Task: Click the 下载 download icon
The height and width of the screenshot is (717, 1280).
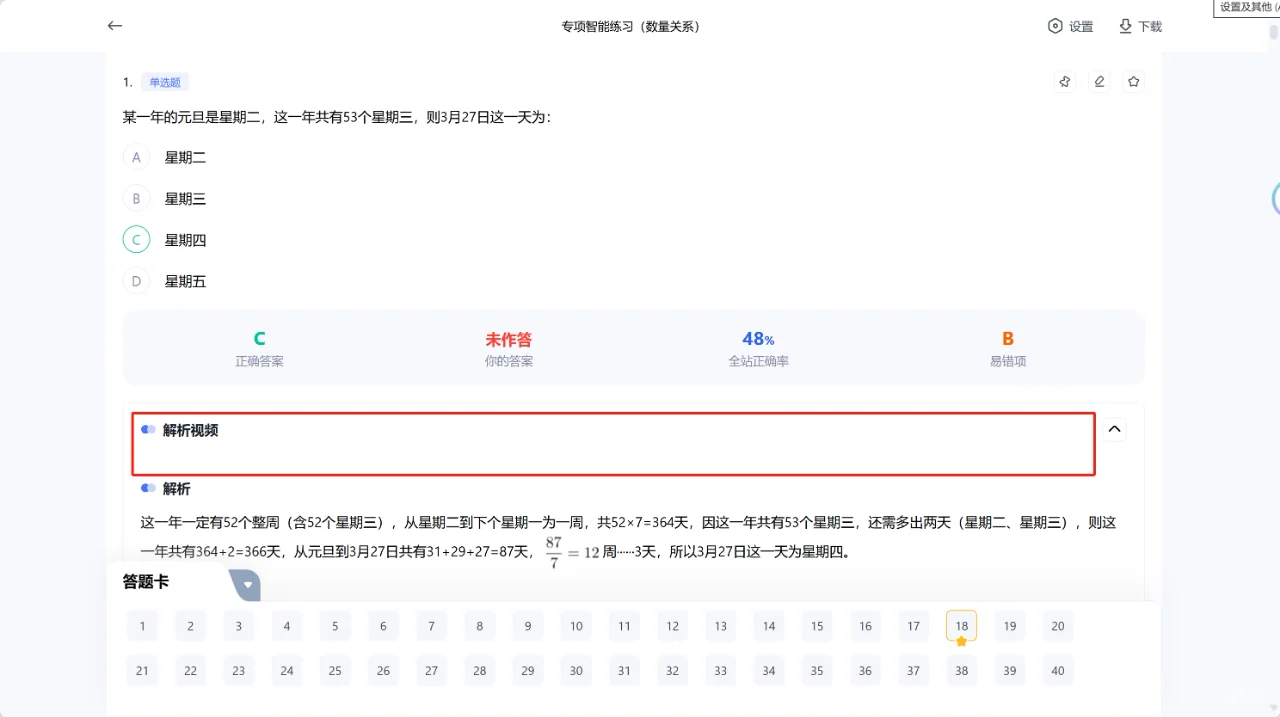Action: tap(1140, 26)
